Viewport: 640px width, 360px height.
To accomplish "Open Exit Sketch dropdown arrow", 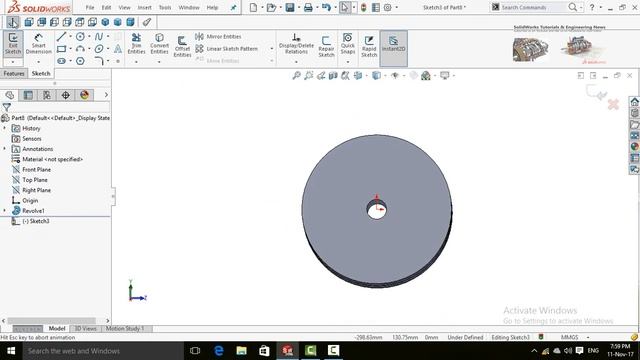I will pyautogui.click(x=13, y=62).
